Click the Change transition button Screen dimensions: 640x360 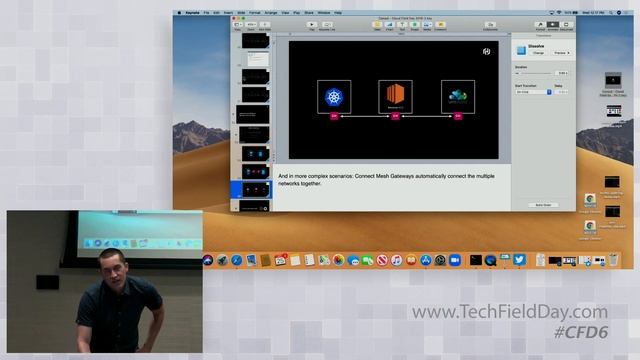(x=538, y=53)
